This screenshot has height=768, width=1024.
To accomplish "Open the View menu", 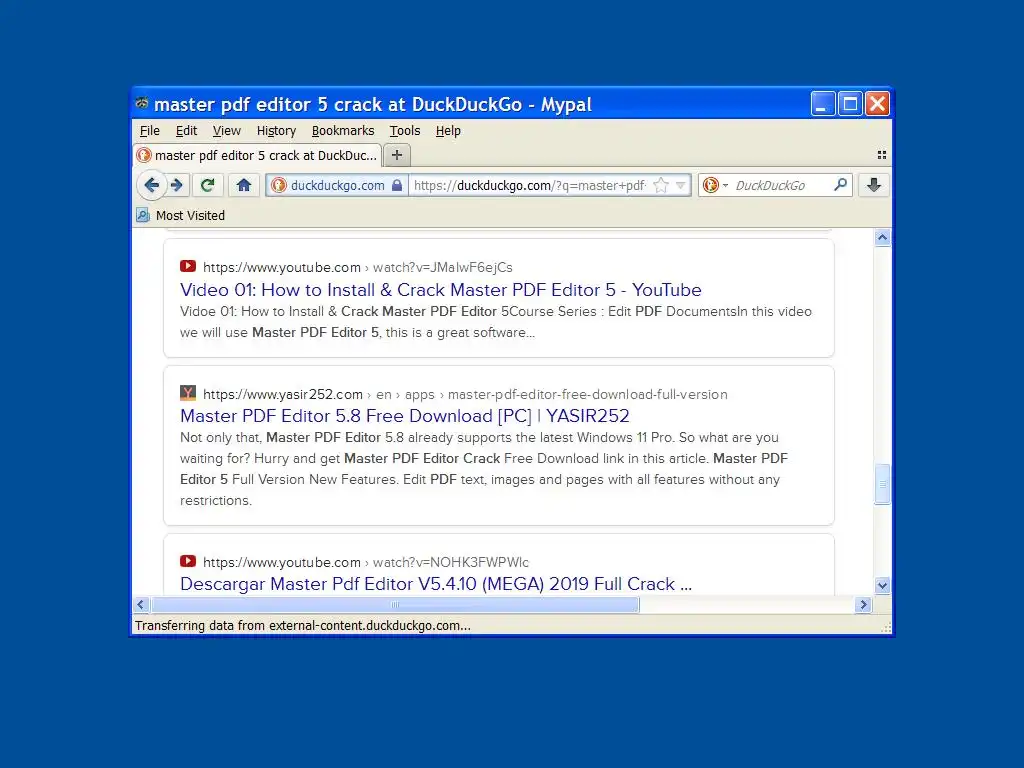I will 227,131.
